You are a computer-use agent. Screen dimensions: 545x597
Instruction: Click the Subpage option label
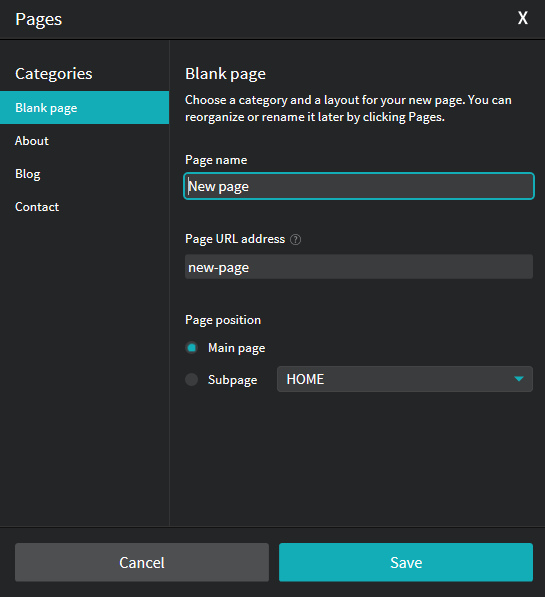tap(232, 380)
